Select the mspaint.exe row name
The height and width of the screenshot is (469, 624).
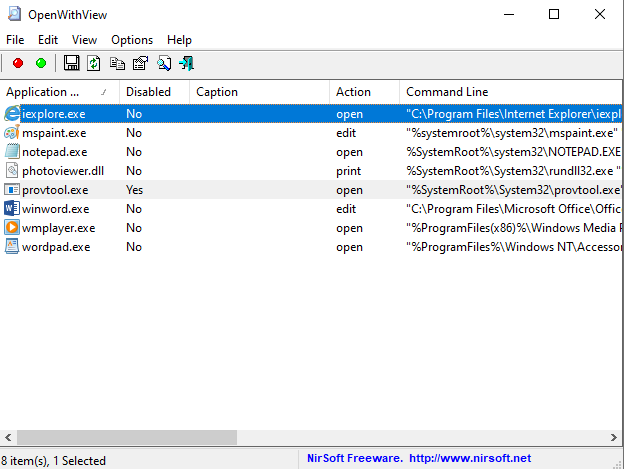coord(54,133)
